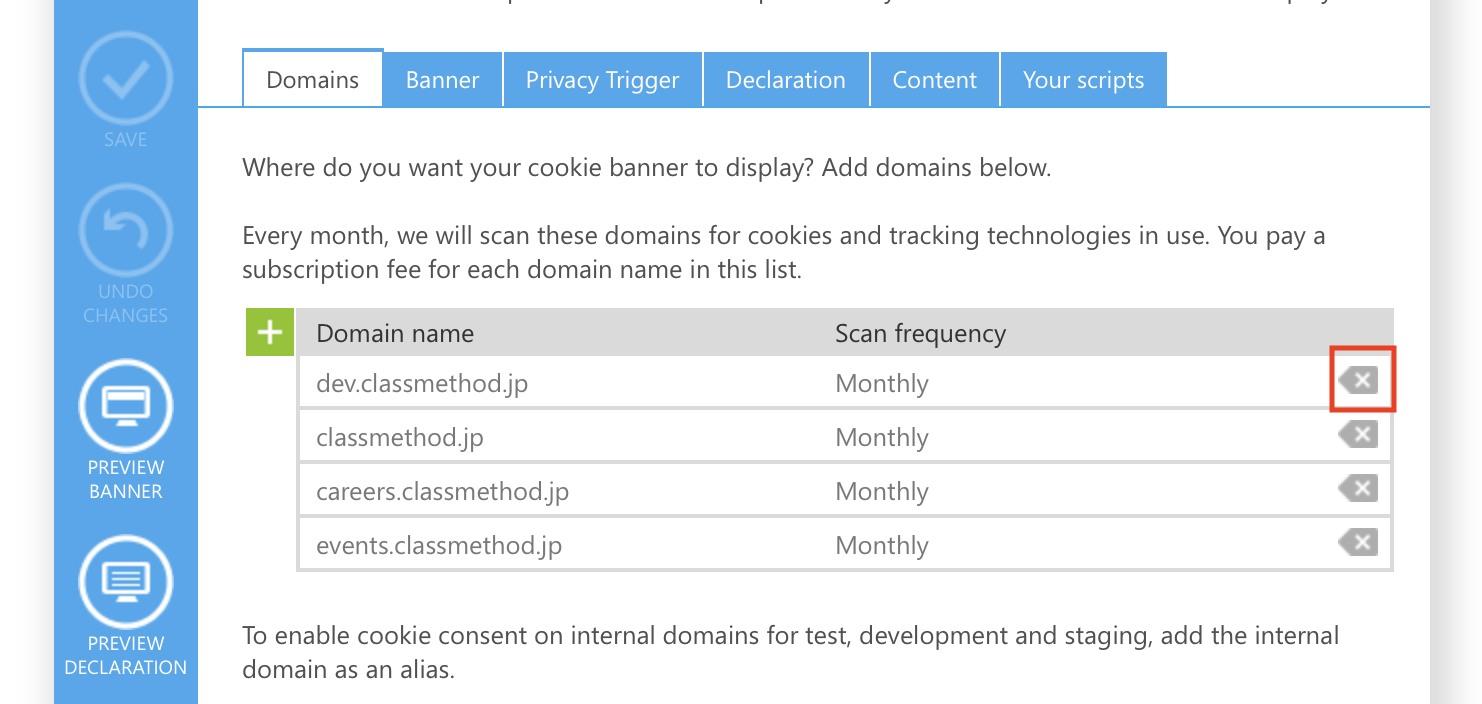Select the Domains tab
The image size is (1482, 704).
click(x=312, y=79)
